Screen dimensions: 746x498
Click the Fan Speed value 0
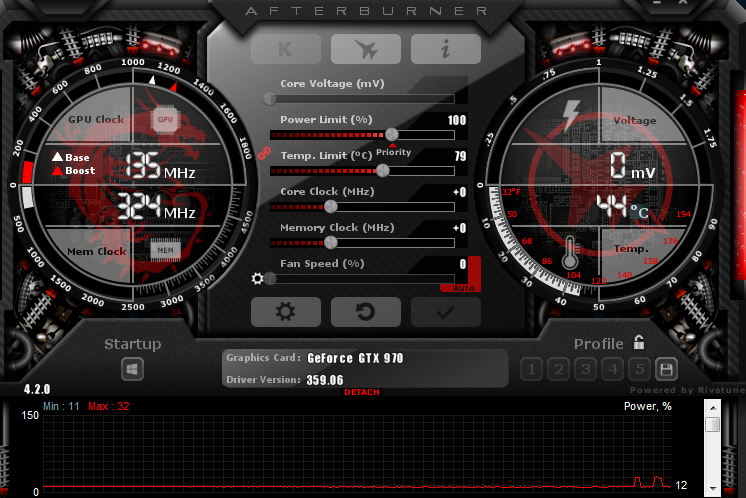tap(462, 264)
